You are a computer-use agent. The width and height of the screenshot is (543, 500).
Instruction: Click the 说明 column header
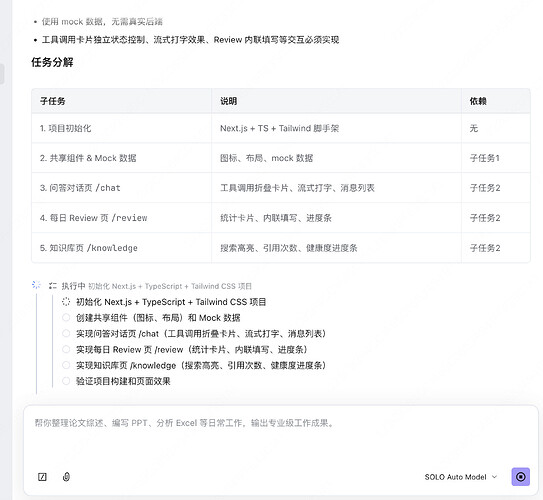coord(229,101)
